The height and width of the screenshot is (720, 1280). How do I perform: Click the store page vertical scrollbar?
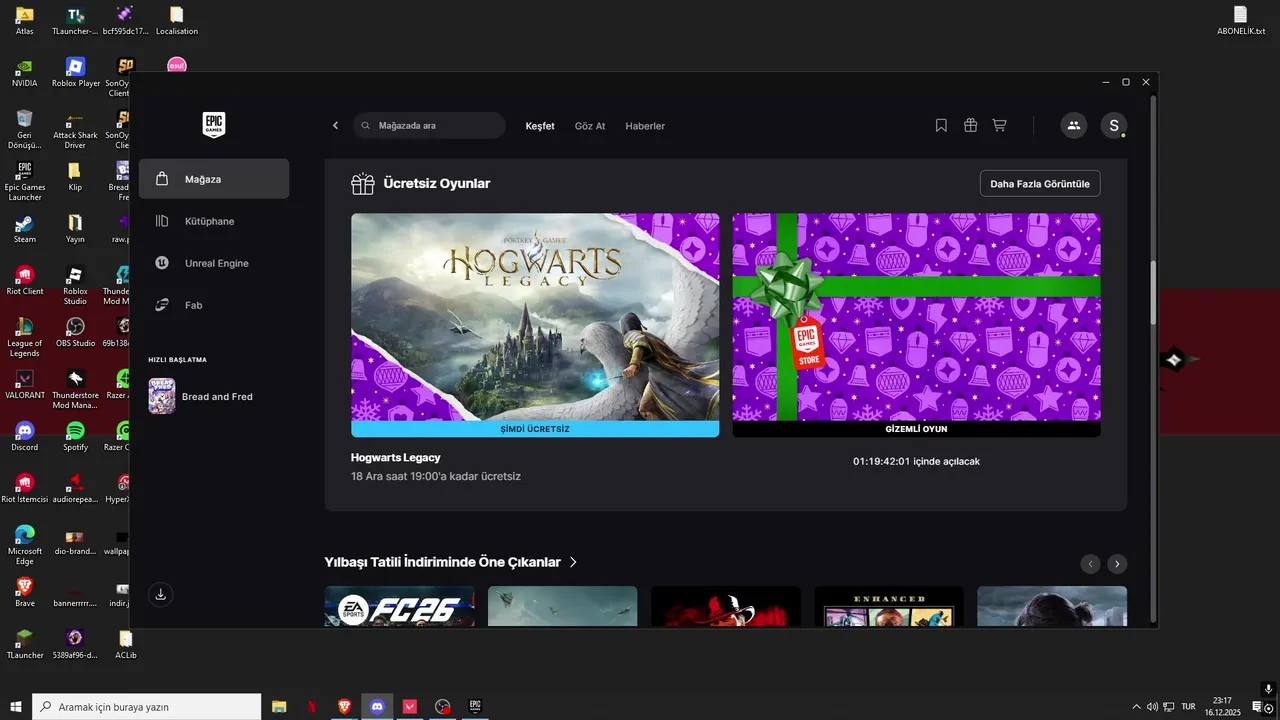point(1152,292)
